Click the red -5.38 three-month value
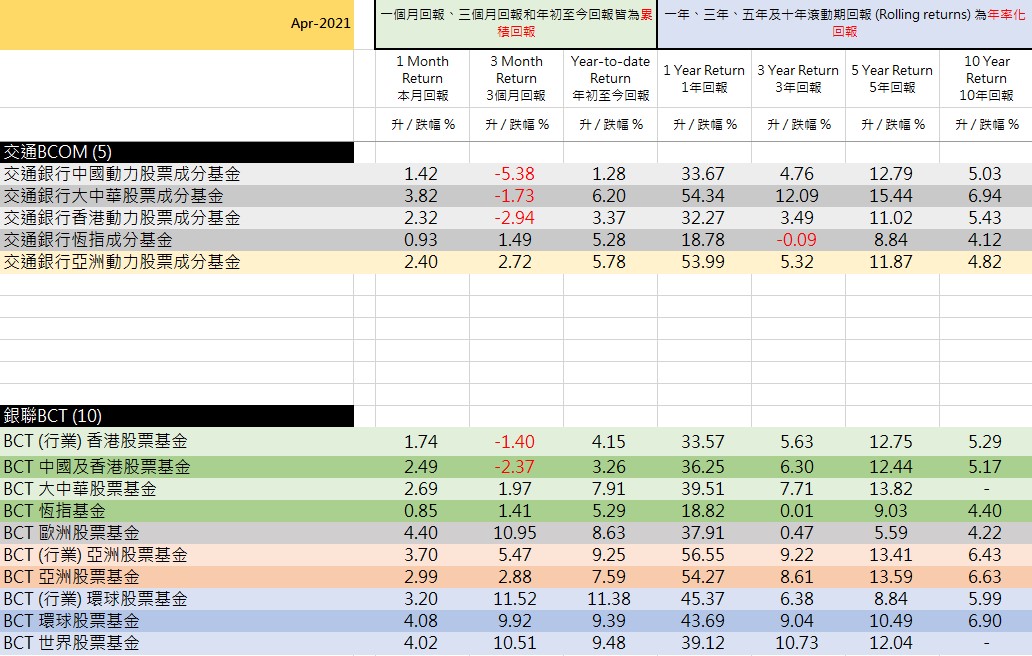 tap(515, 174)
